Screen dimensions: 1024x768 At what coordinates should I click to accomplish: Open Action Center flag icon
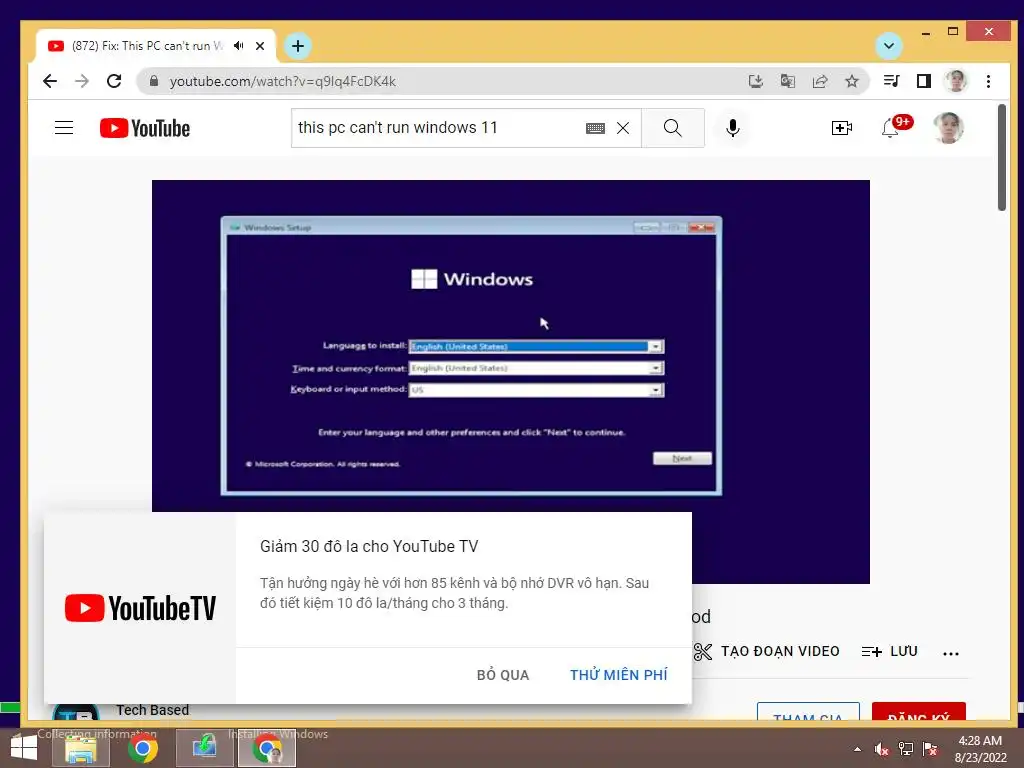pyautogui.click(x=930, y=749)
